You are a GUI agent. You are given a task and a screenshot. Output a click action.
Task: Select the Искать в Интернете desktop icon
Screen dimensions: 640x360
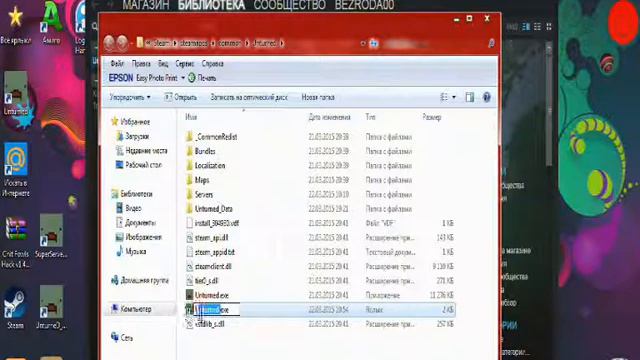tap(16, 159)
